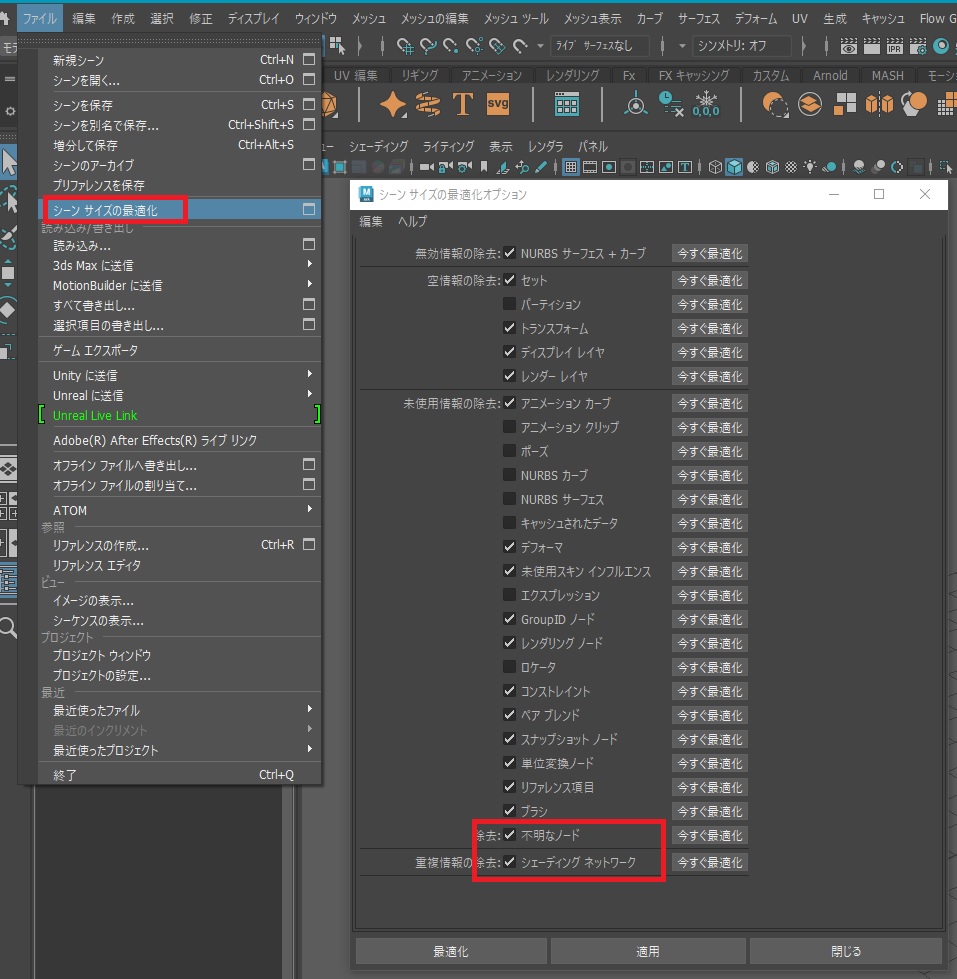This screenshot has height=979, width=957.
Task: Click the Snap to grids magnet icon
Action: (405, 46)
